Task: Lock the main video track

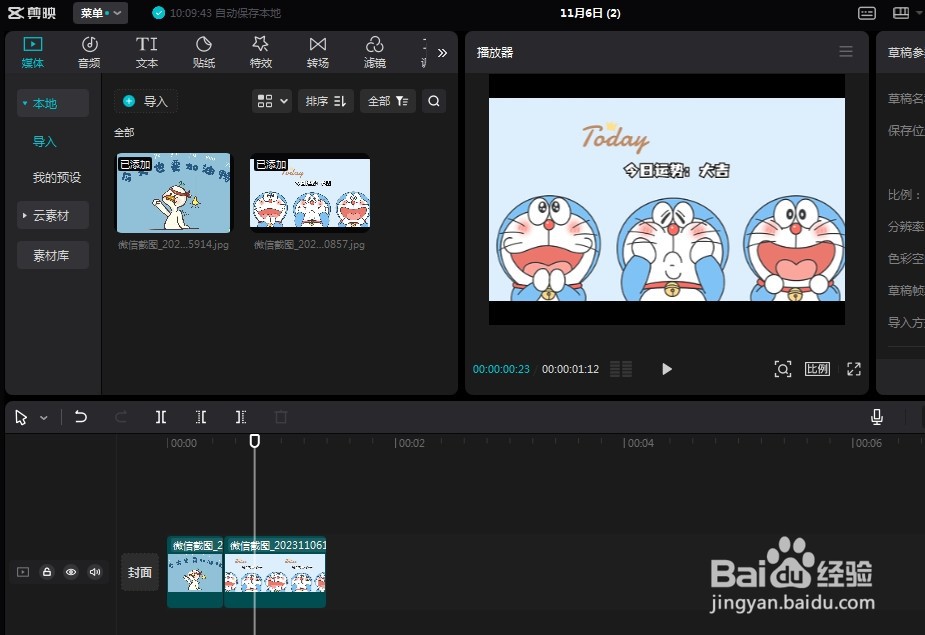Action: pyautogui.click(x=47, y=572)
